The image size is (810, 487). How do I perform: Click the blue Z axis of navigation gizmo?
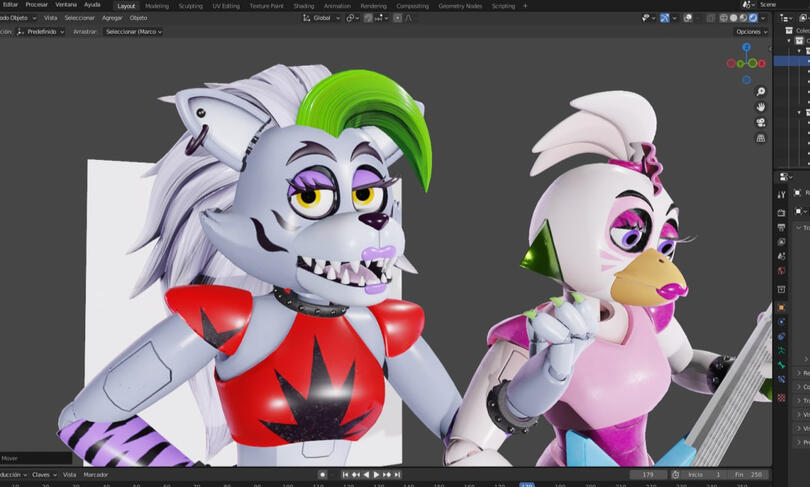[746, 47]
